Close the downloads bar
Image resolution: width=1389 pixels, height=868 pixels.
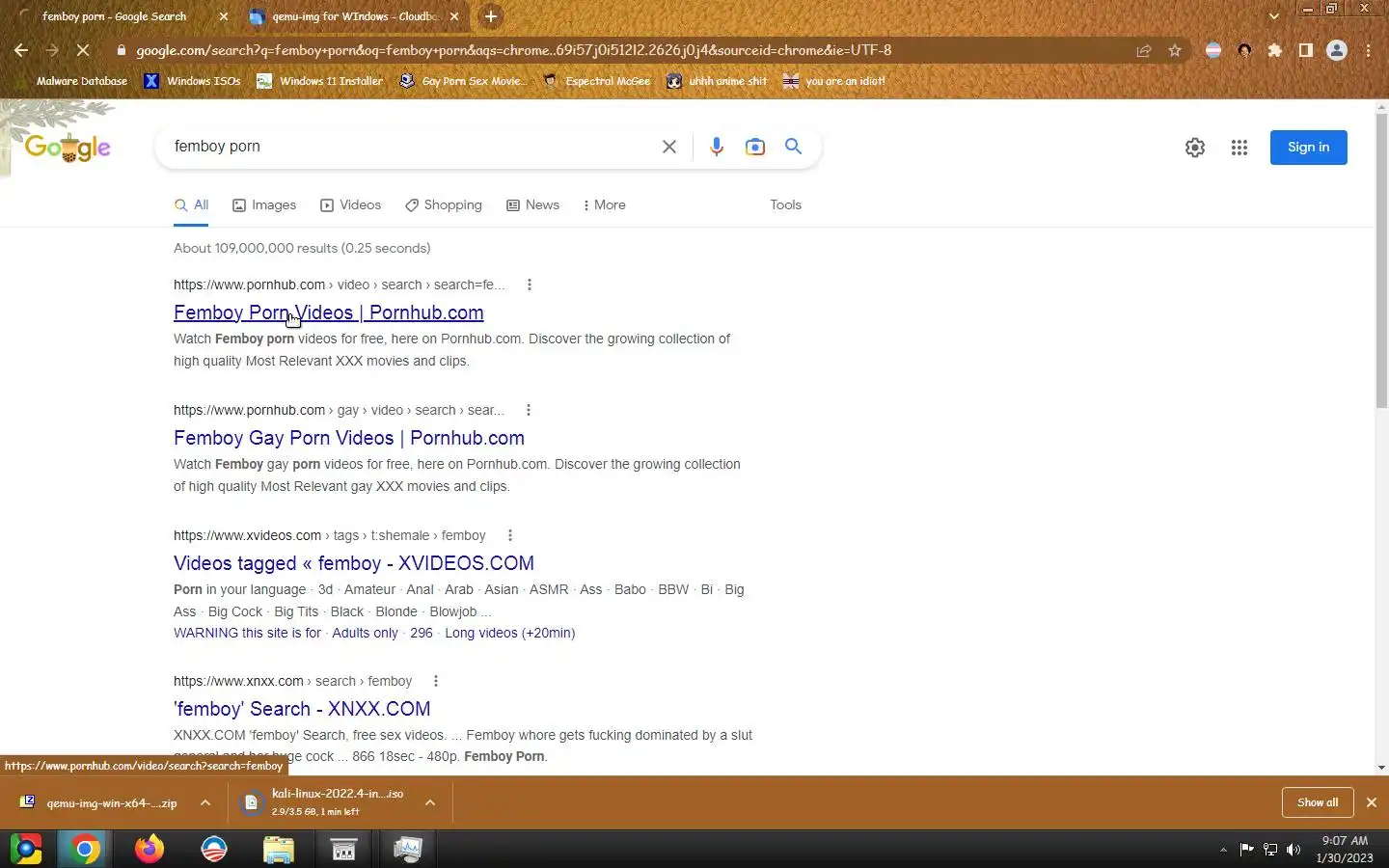pos(1371,802)
